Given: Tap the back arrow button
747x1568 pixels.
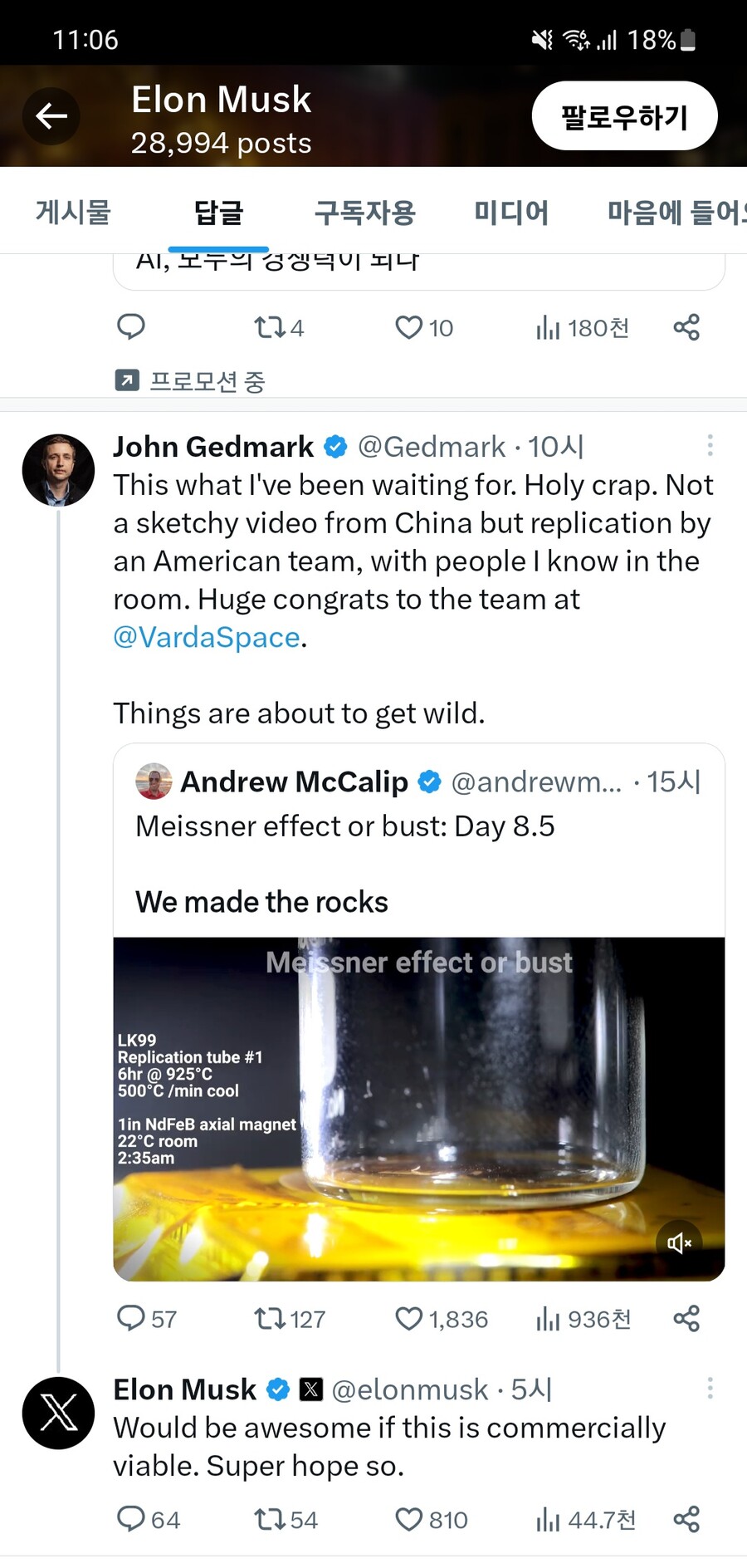Looking at the screenshot, I should [51, 115].
